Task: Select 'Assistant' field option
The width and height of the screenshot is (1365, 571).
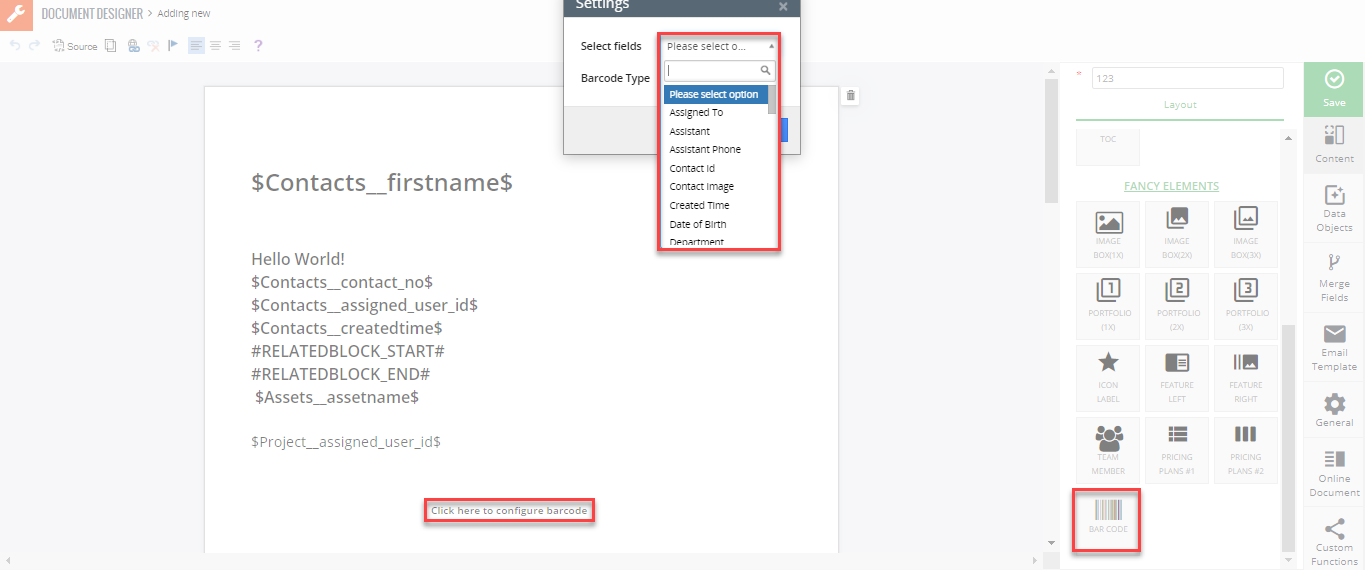Action: click(x=716, y=131)
